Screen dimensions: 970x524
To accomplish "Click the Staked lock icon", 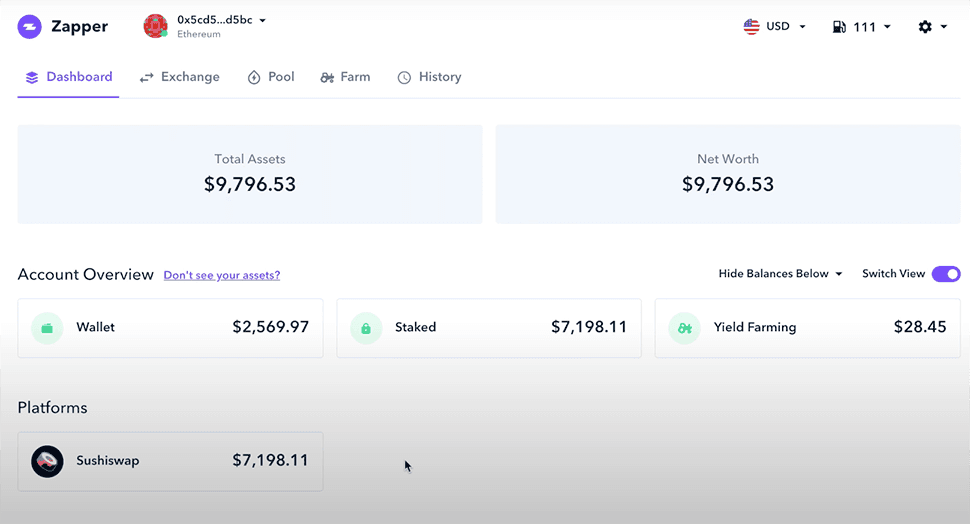I will coord(366,328).
